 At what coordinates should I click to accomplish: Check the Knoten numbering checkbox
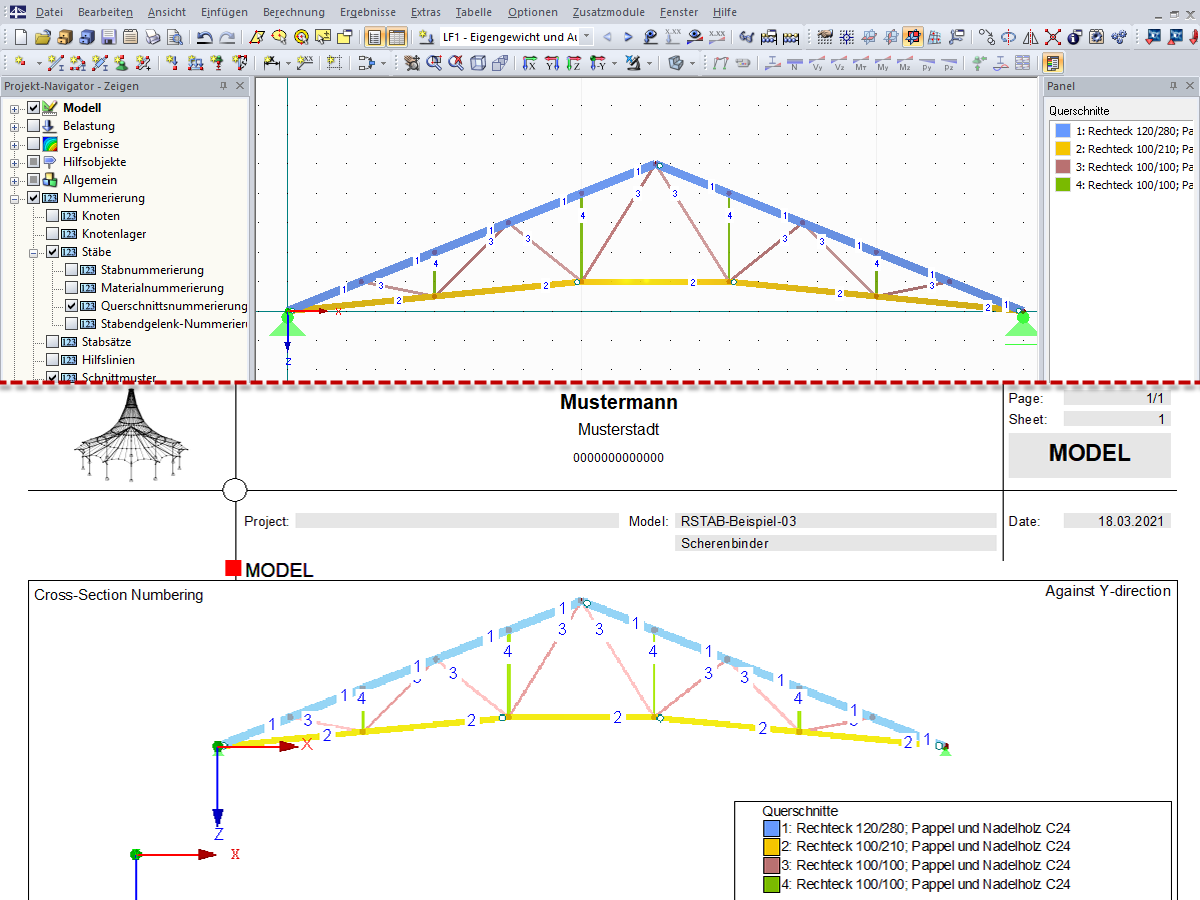coord(53,216)
